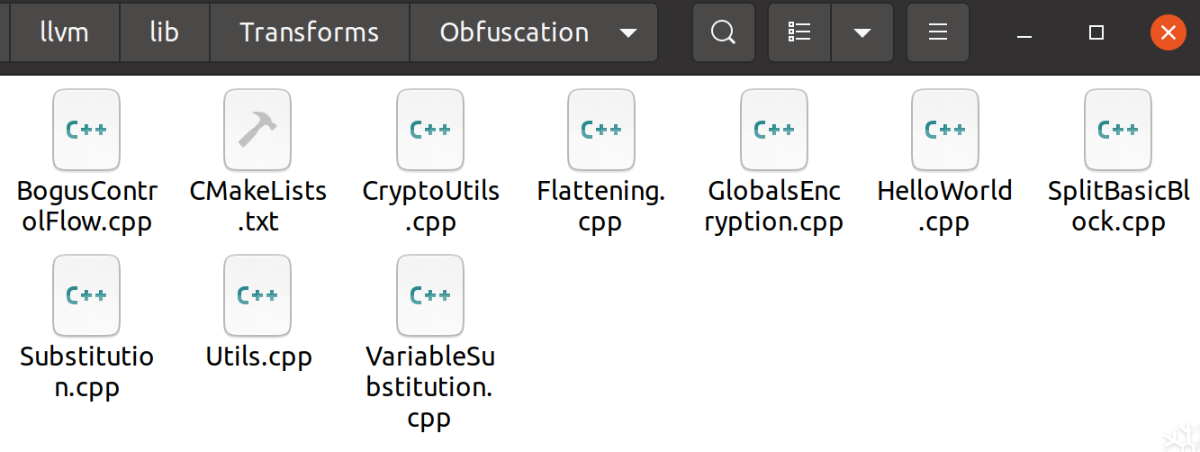The image size is (1200, 452).
Task: Select the SplitBasicBlock.cpp file icon
Action: (x=1118, y=129)
